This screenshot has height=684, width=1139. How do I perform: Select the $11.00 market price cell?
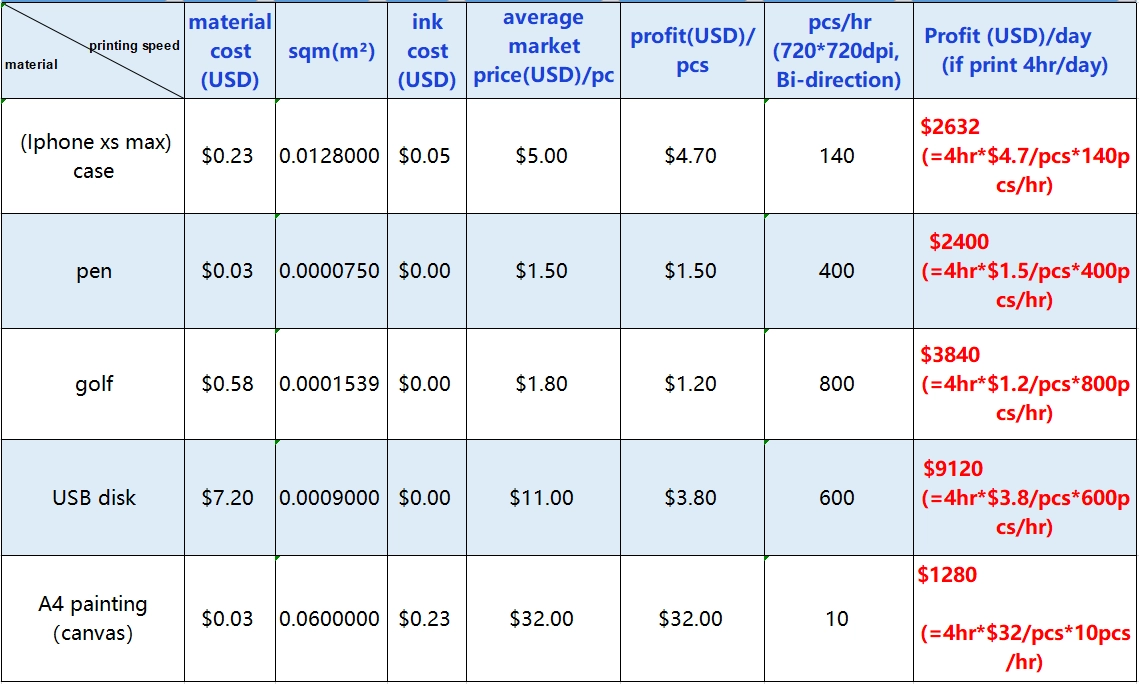(543, 497)
